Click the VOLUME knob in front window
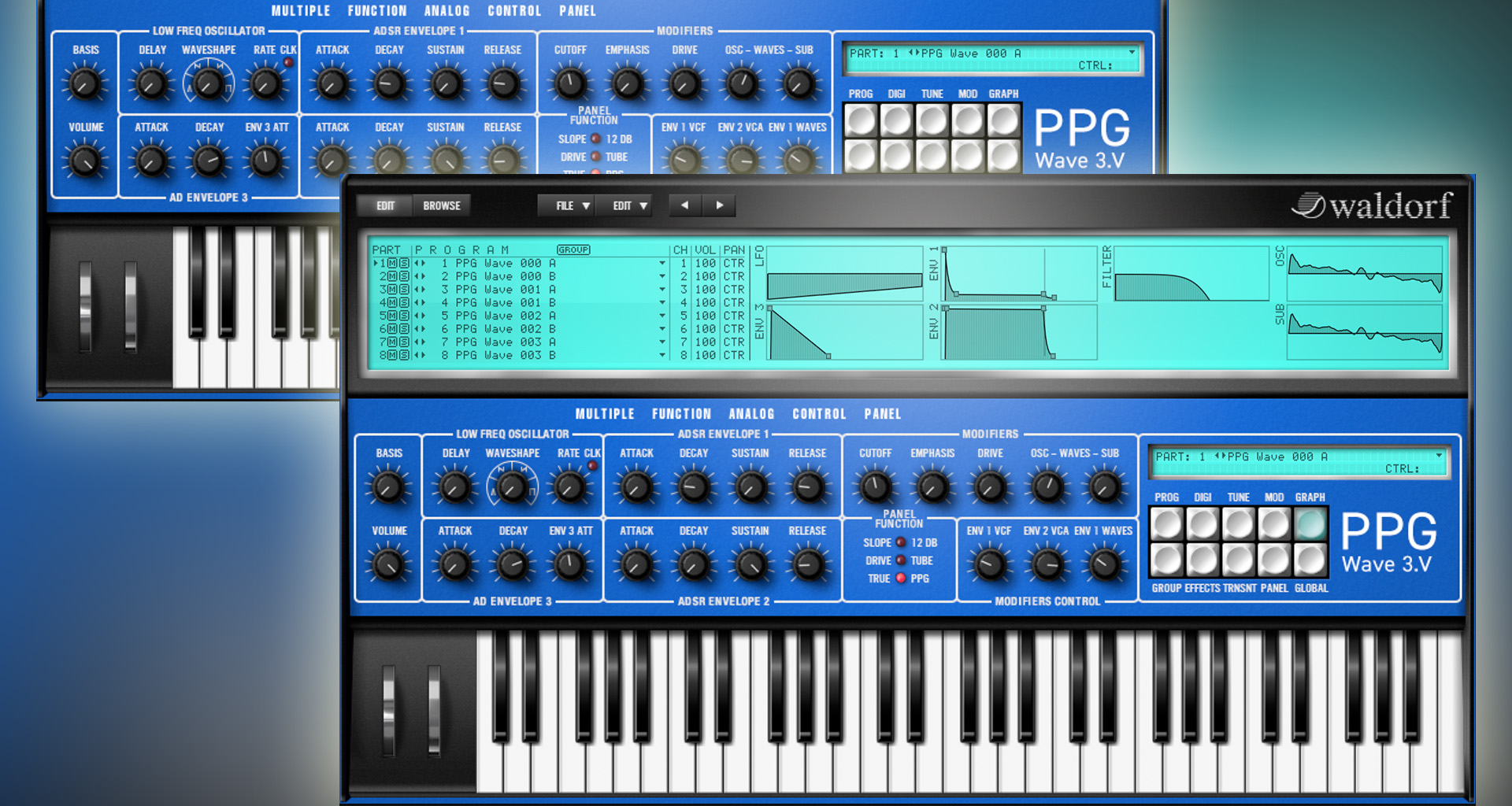This screenshot has width=1512, height=806. pos(388,564)
